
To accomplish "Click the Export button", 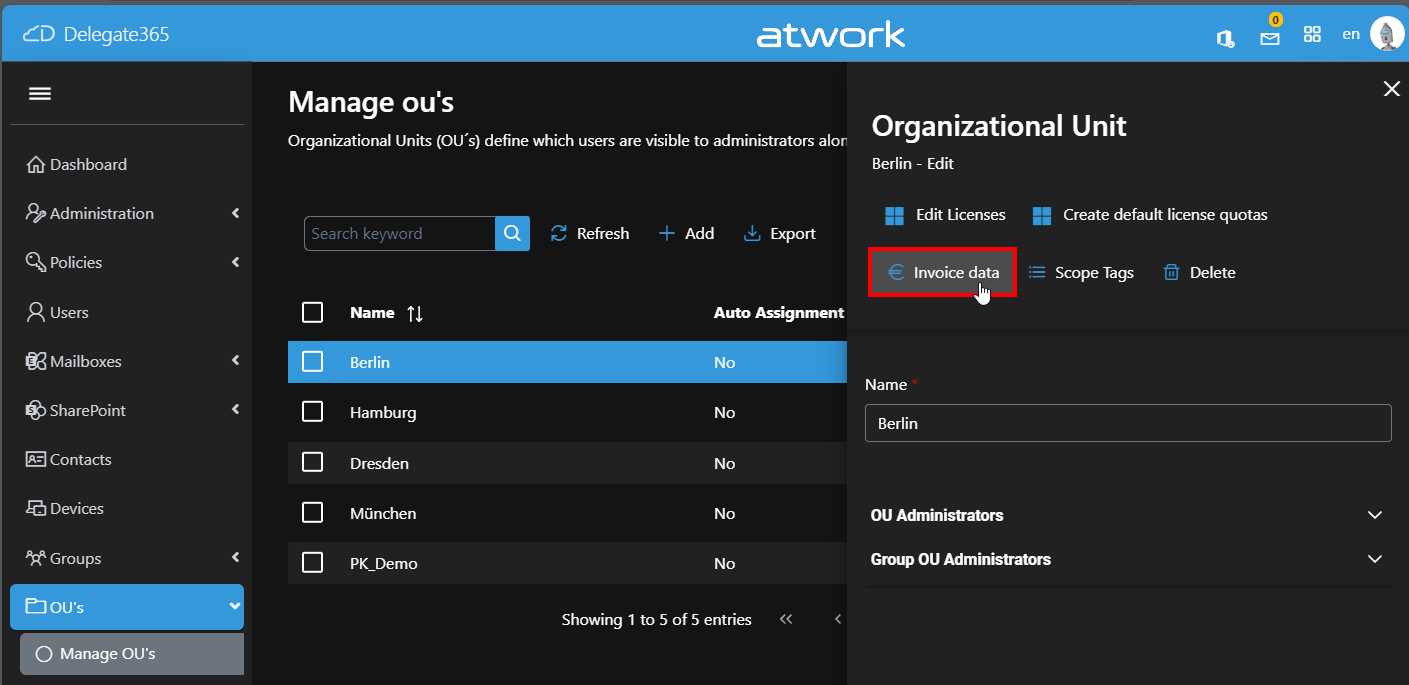I will tap(780, 233).
